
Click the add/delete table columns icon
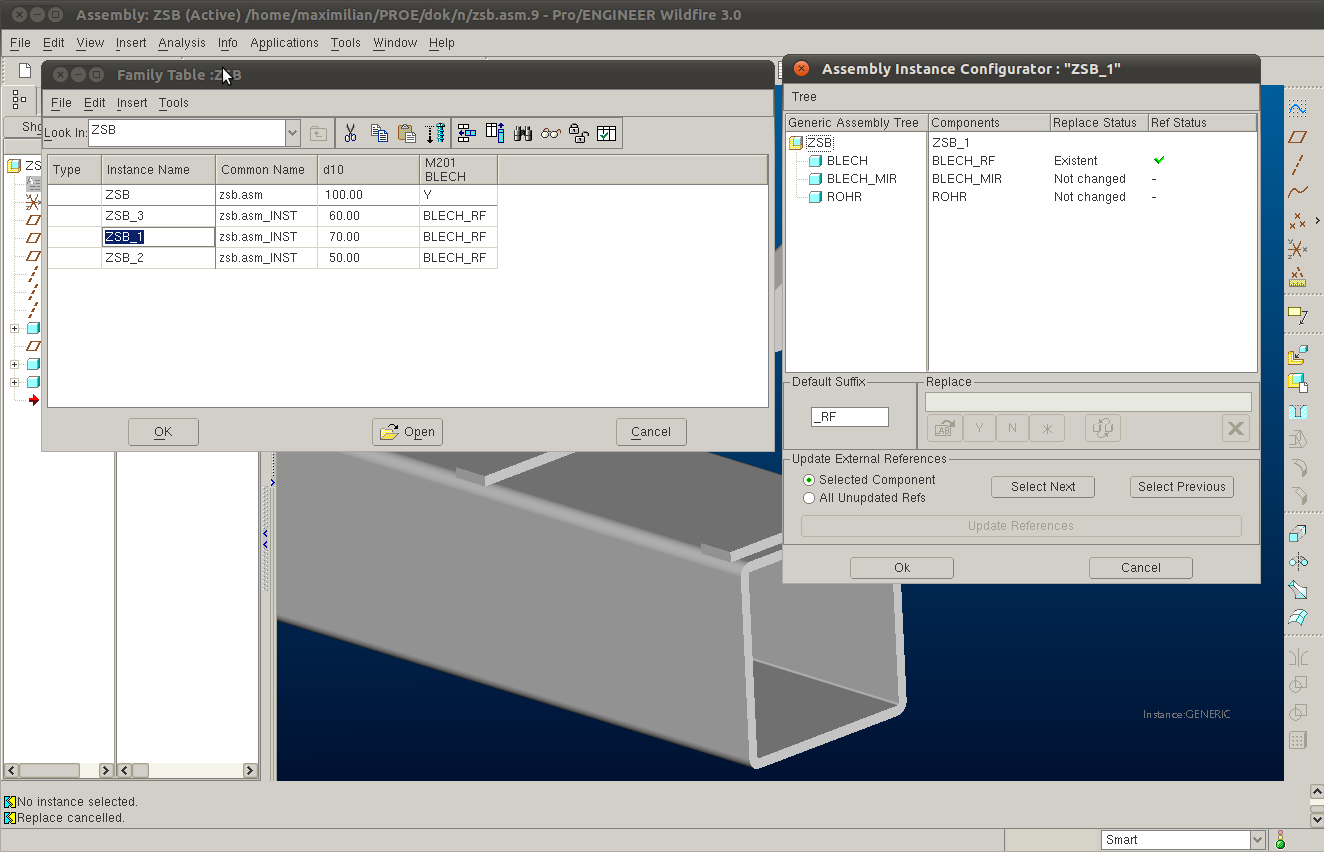[x=466, y=133]
